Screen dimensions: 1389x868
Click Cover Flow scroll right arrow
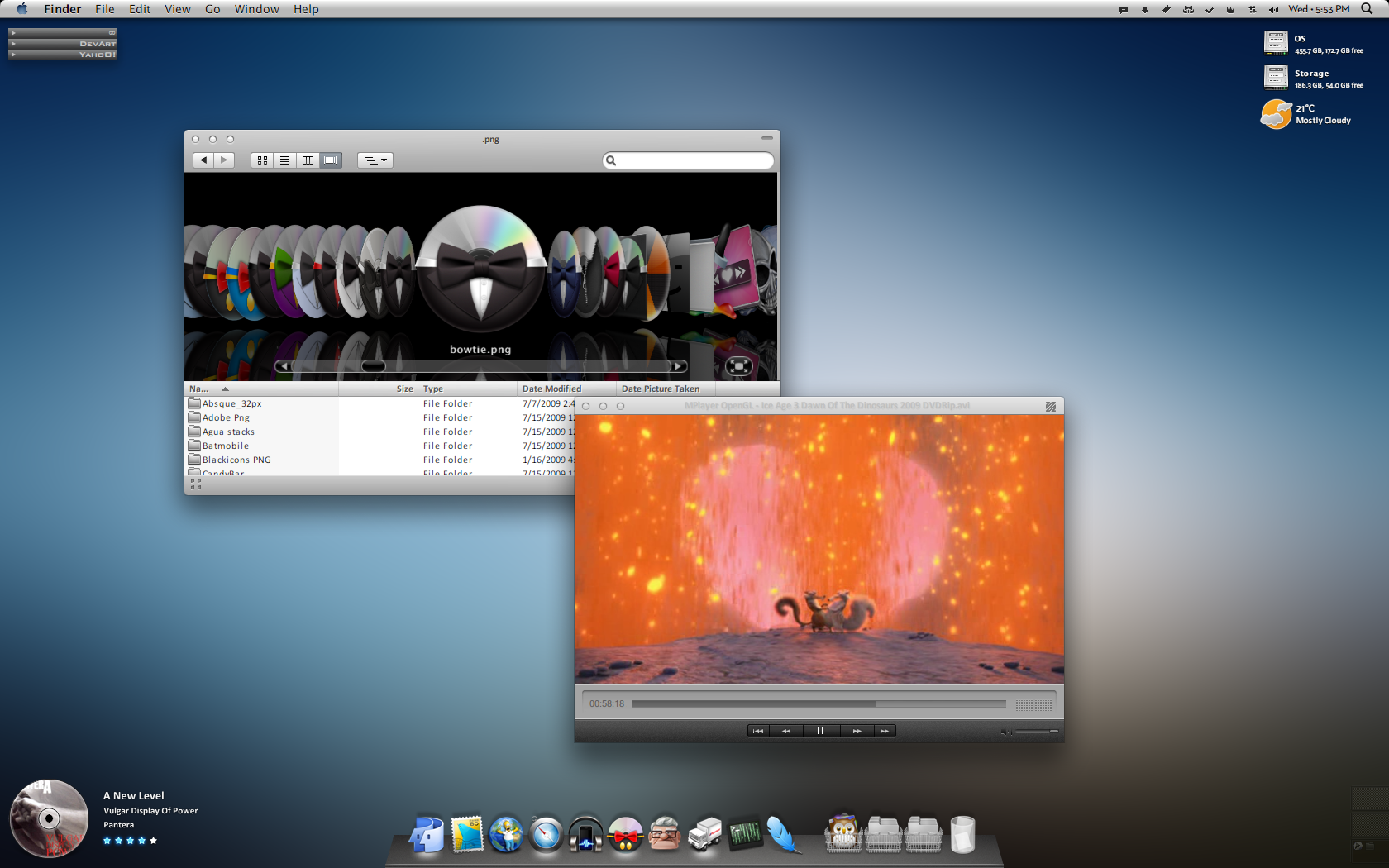[x=678, y=366]
